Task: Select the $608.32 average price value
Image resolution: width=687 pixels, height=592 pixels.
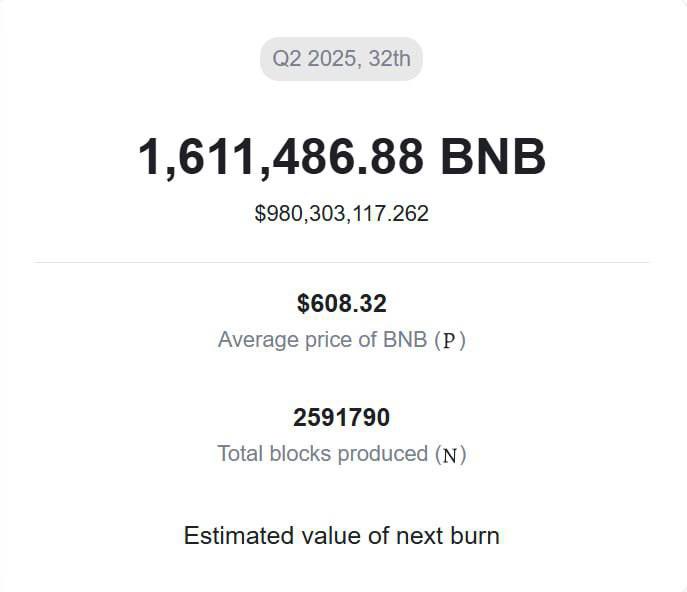Action: pos(341,303)
